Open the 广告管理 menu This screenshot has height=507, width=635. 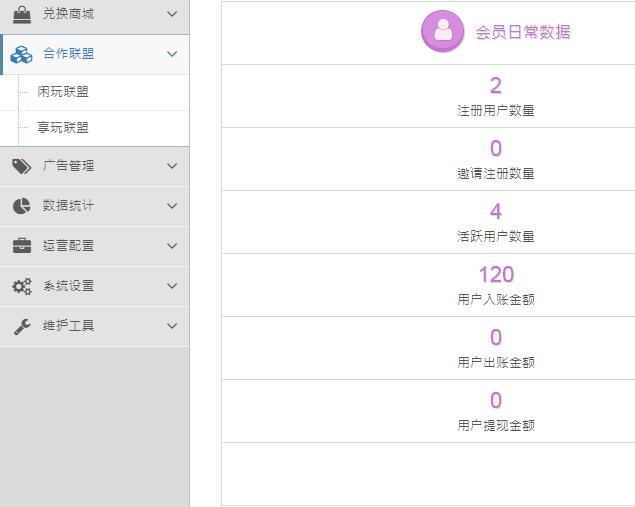pyautogui.click(x=95, y=166)
